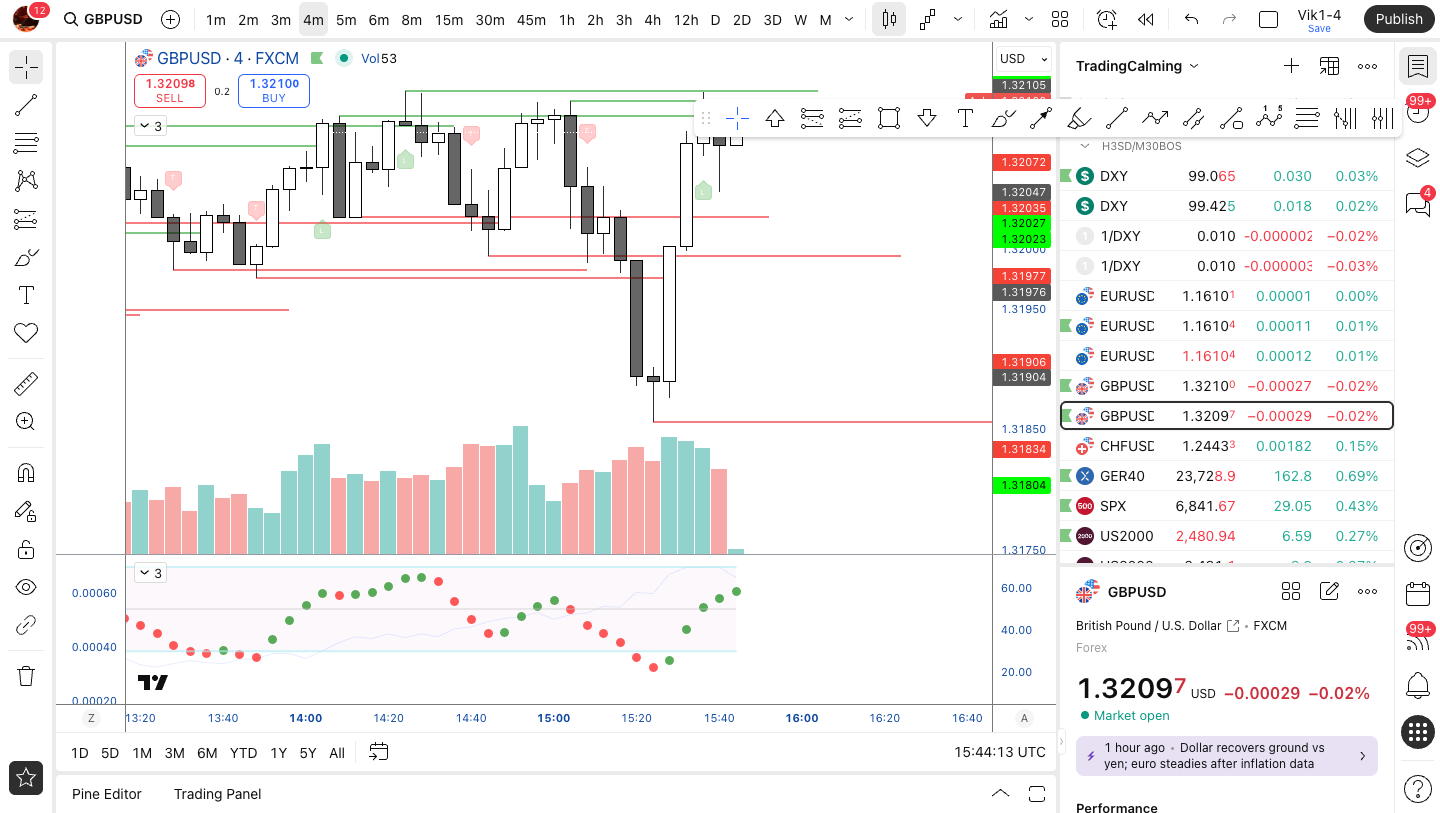This screenshot has height=813, width=1440.
Task: Select the trend line drawing tool
Action: 26,105
